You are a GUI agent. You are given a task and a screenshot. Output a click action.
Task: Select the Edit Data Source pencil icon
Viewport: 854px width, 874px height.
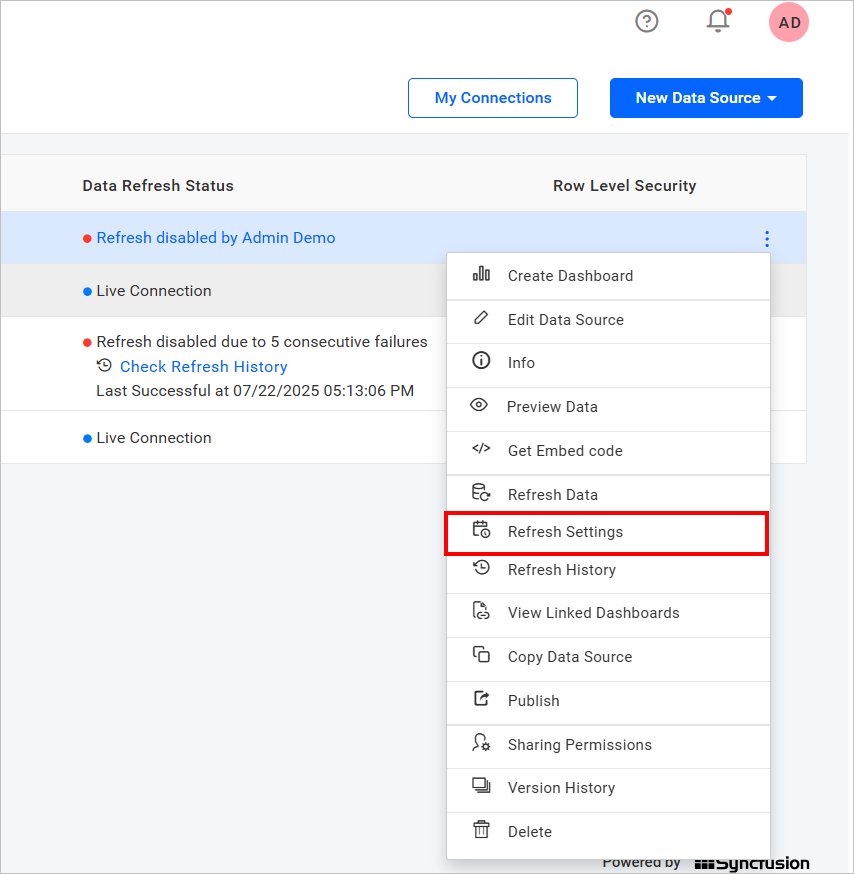[x=481, y=321]
